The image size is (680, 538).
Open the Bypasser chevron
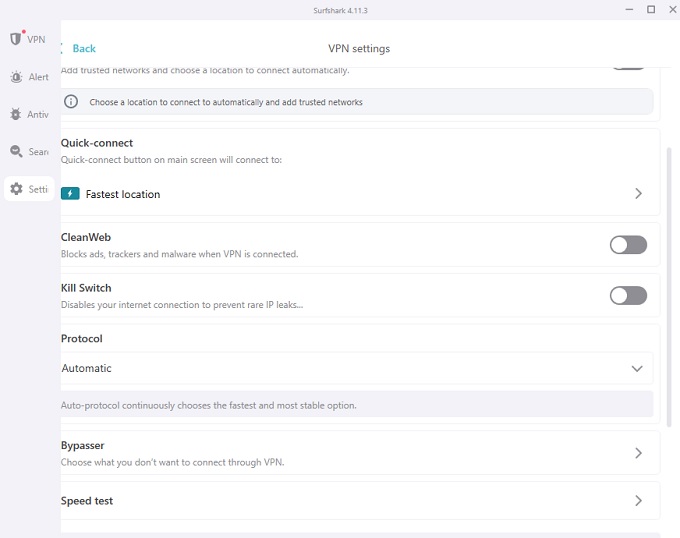tap(638, 453)
